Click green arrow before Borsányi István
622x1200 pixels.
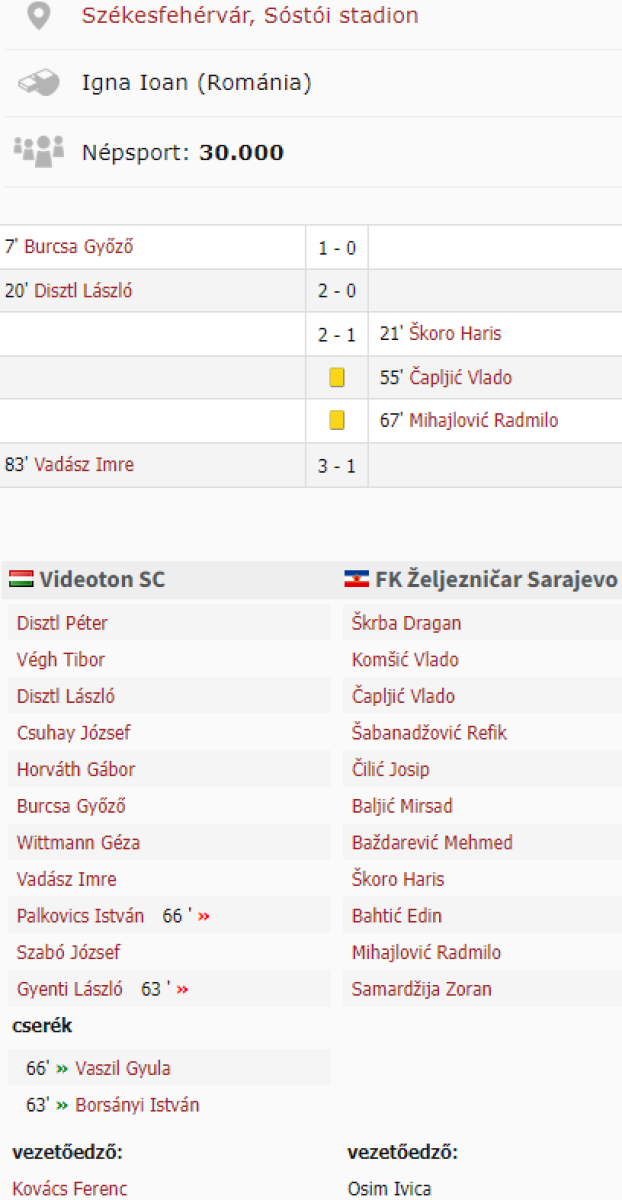tap(62, 1105)
